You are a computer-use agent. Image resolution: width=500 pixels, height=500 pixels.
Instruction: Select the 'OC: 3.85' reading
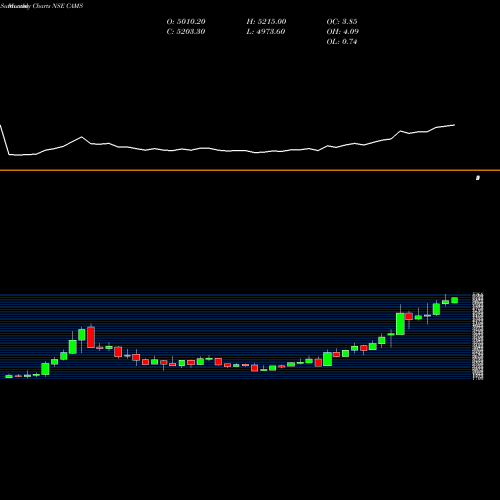(342, 22)
